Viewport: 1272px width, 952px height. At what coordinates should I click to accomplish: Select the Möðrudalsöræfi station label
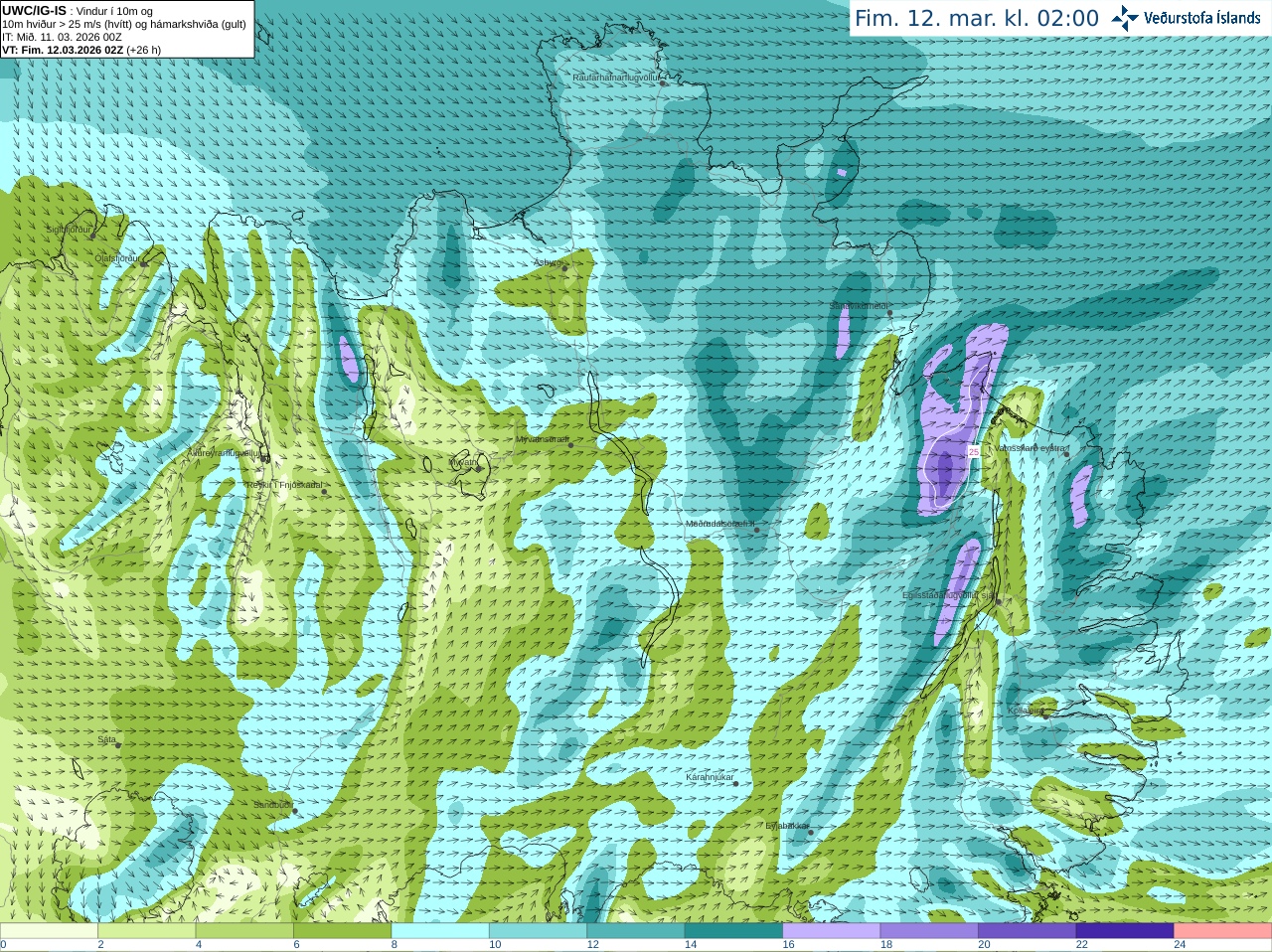click(719, 524)
